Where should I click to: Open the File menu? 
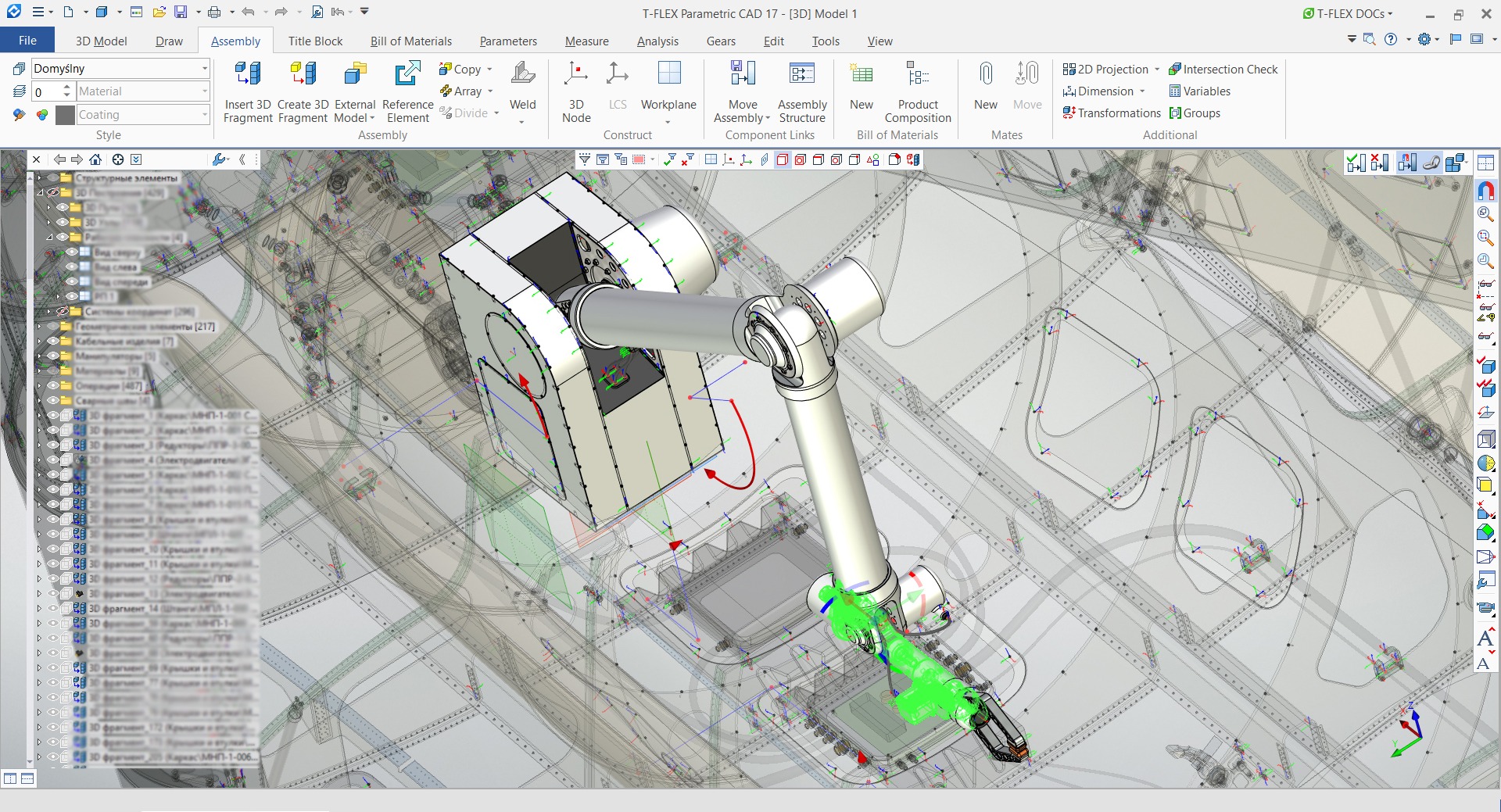pyautogui.click(x=27, y=41)
